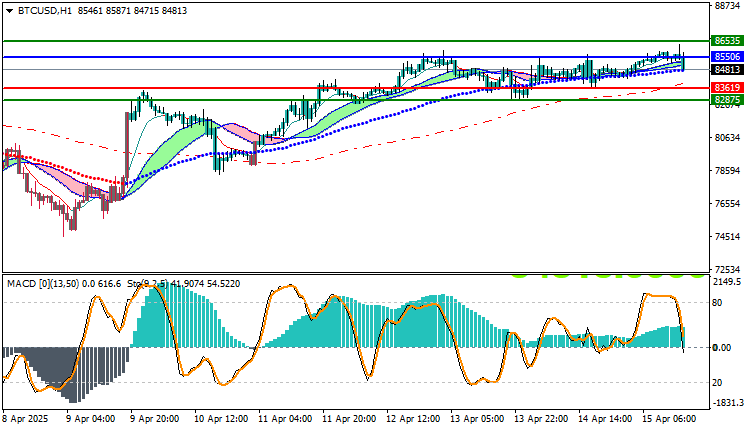Click the 78594 price axis value
Image resolution: width=750 pixels, height=430 pixels.
[x=727, y=171]
